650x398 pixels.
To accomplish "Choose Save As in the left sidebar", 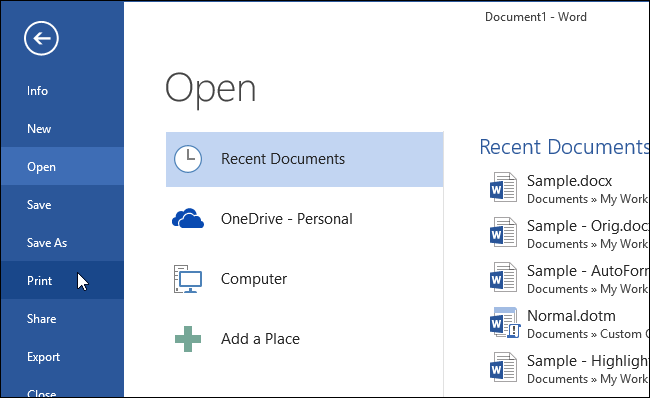I will [62, 243].
